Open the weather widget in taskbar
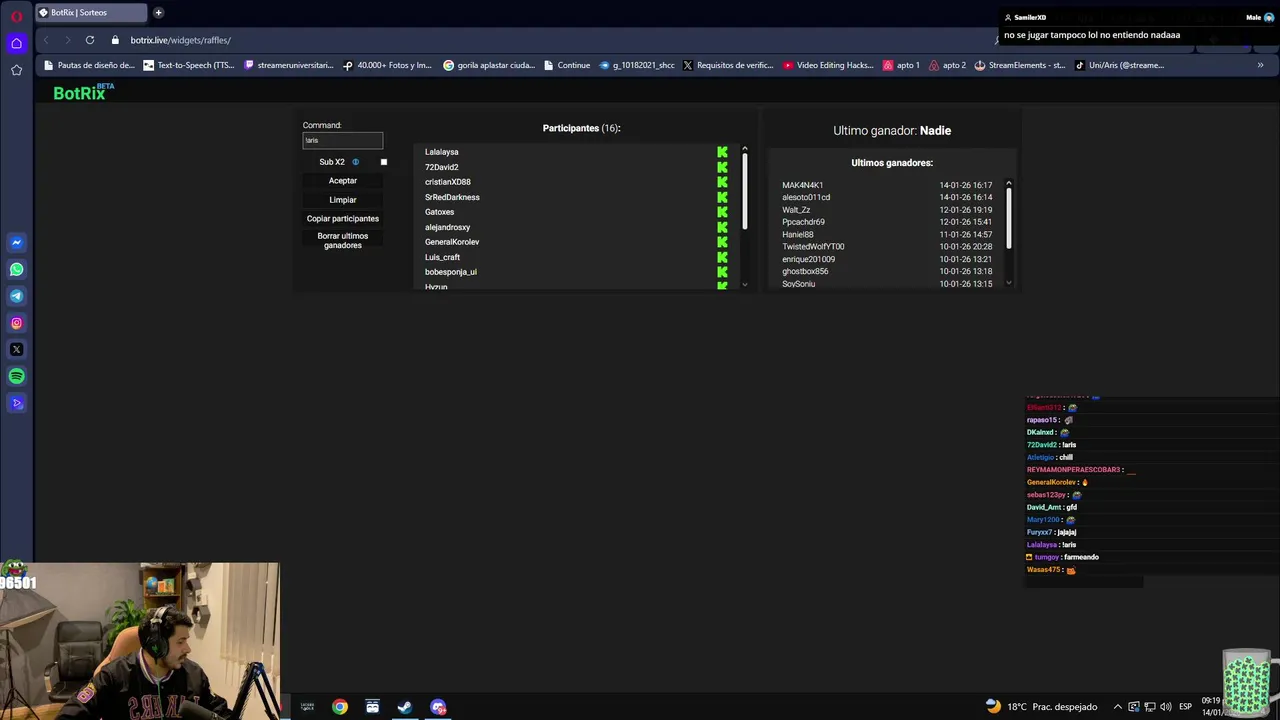Screen dimensions: 1280x720 tap(1041, 707)
